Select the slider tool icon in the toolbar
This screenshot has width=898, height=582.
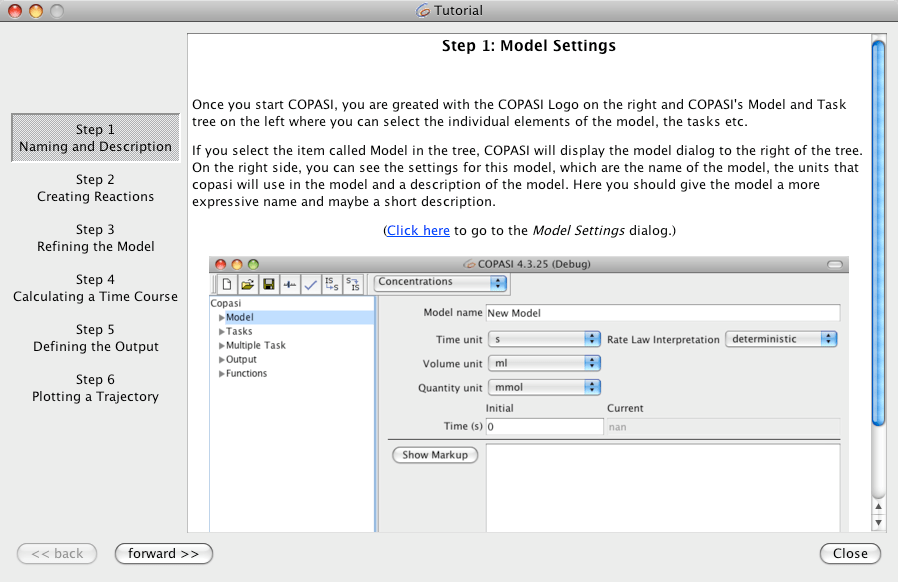(287, 283)
